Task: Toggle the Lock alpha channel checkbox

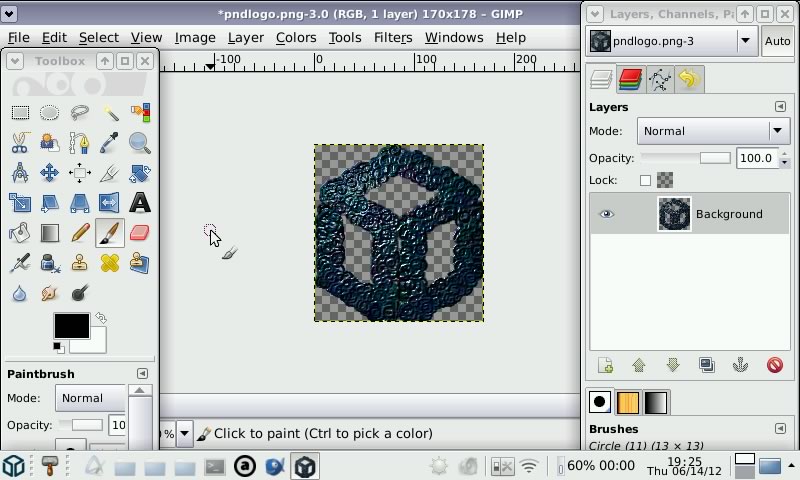Action: (x=645, y=180)
